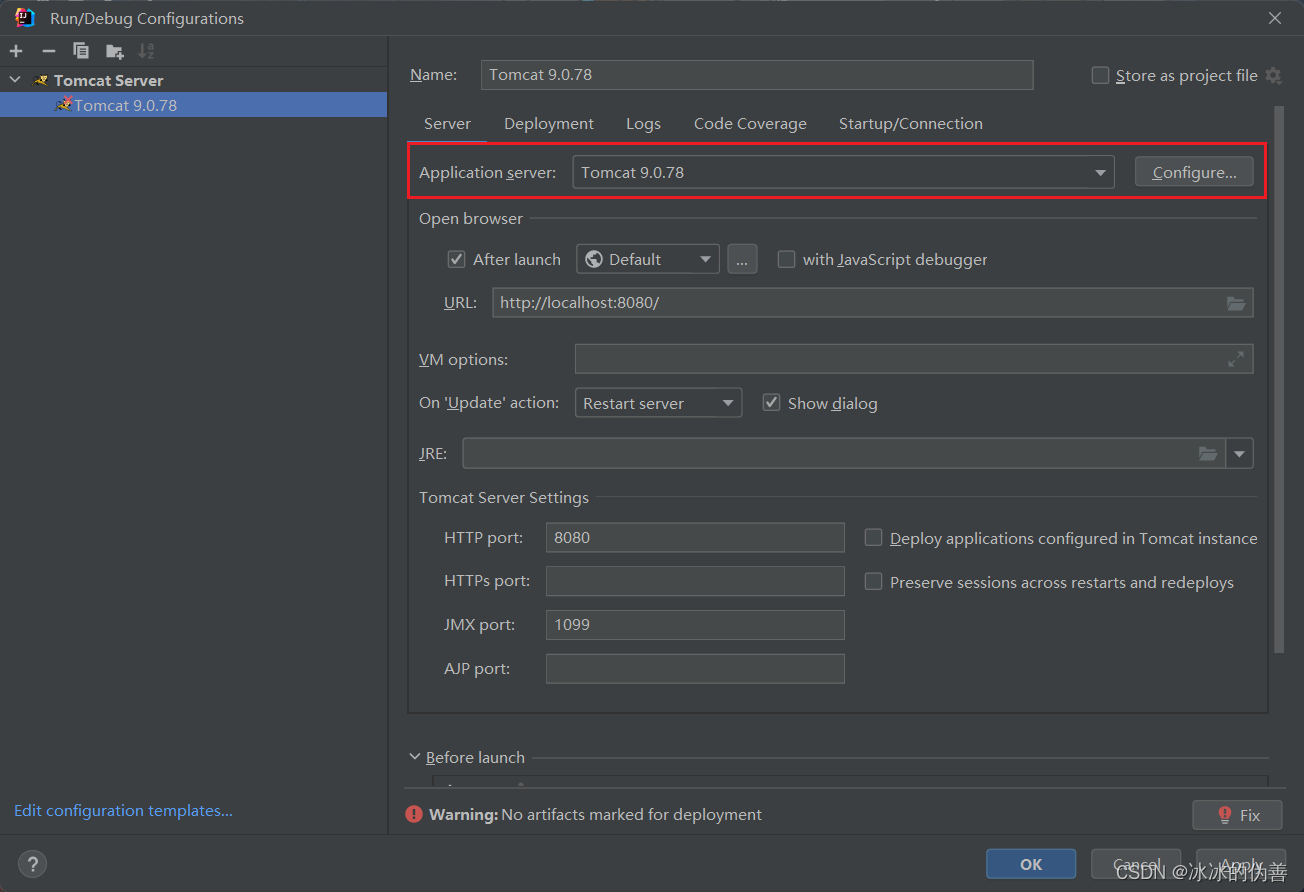Enable Store as project file
The image size is (1304, 892).
(1100, 75)
